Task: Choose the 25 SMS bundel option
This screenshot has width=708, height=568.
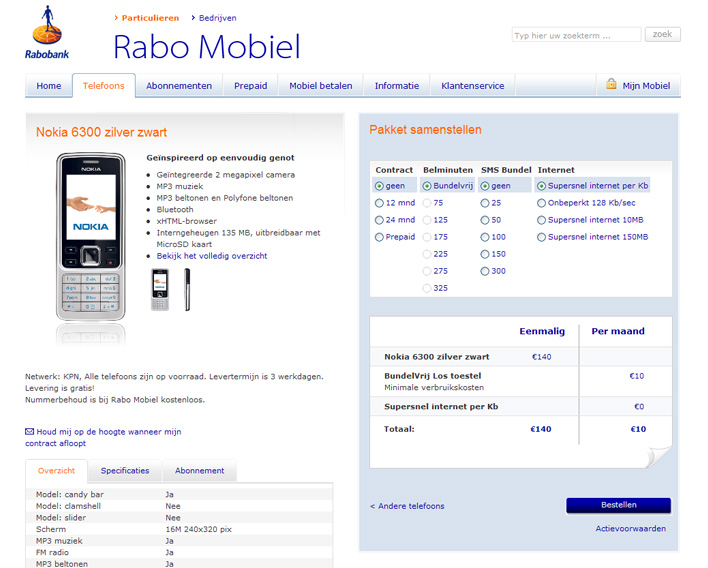Action: [485, 203]
